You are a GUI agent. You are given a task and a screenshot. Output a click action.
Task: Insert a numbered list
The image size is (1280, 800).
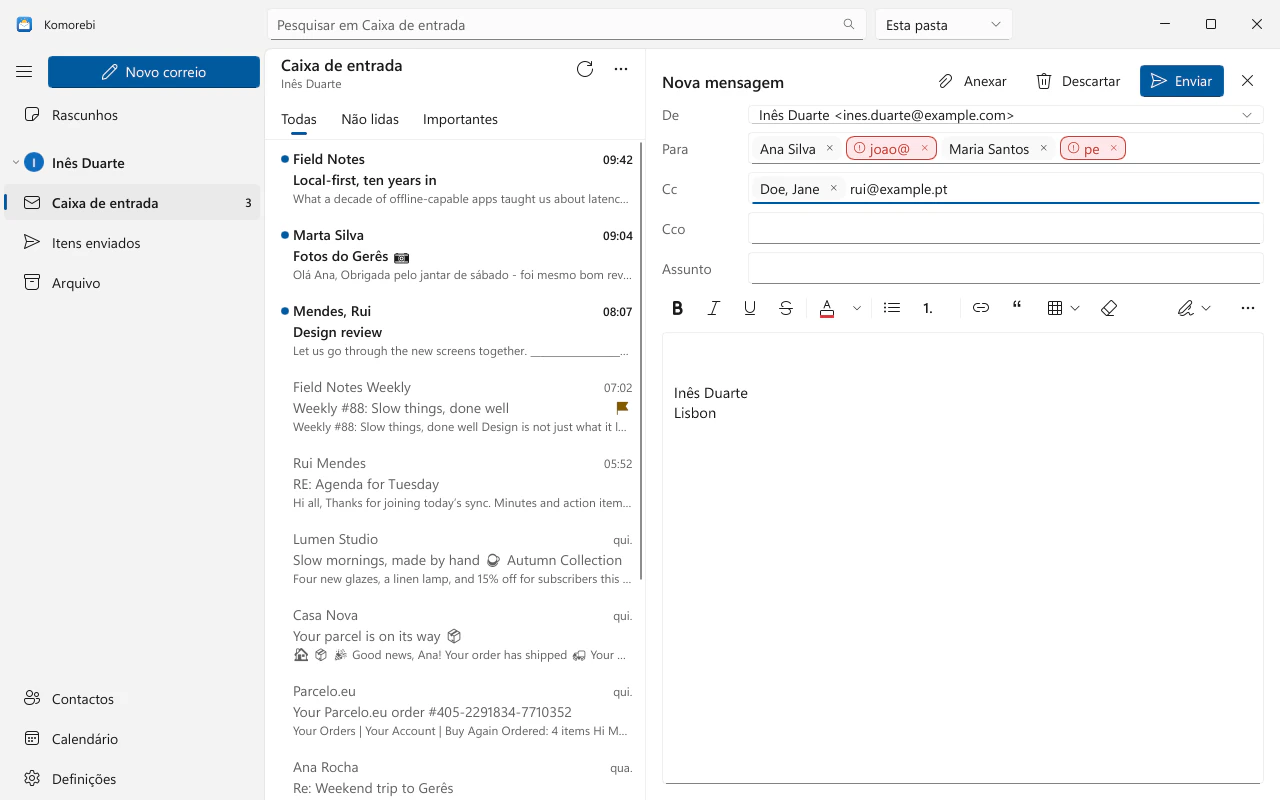pos(928,308)
